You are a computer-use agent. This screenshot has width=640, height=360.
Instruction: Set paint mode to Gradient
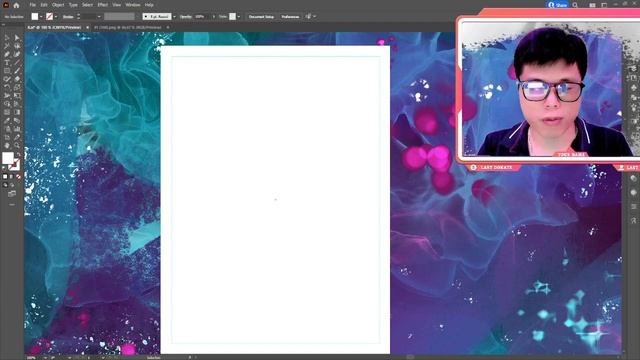click(x=11, y=176)
